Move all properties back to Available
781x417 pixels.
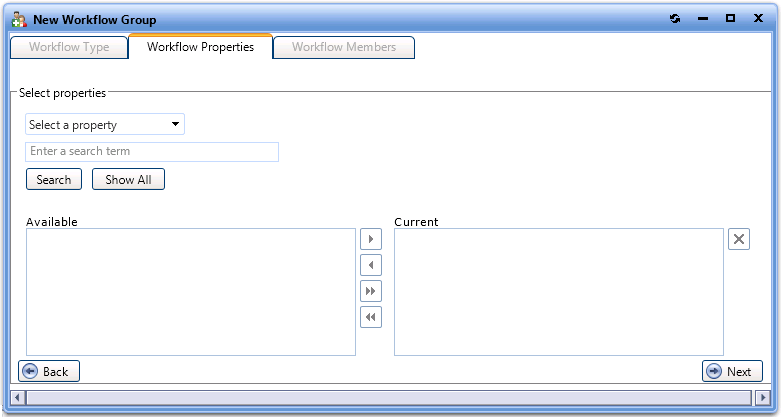click(371, 317)
